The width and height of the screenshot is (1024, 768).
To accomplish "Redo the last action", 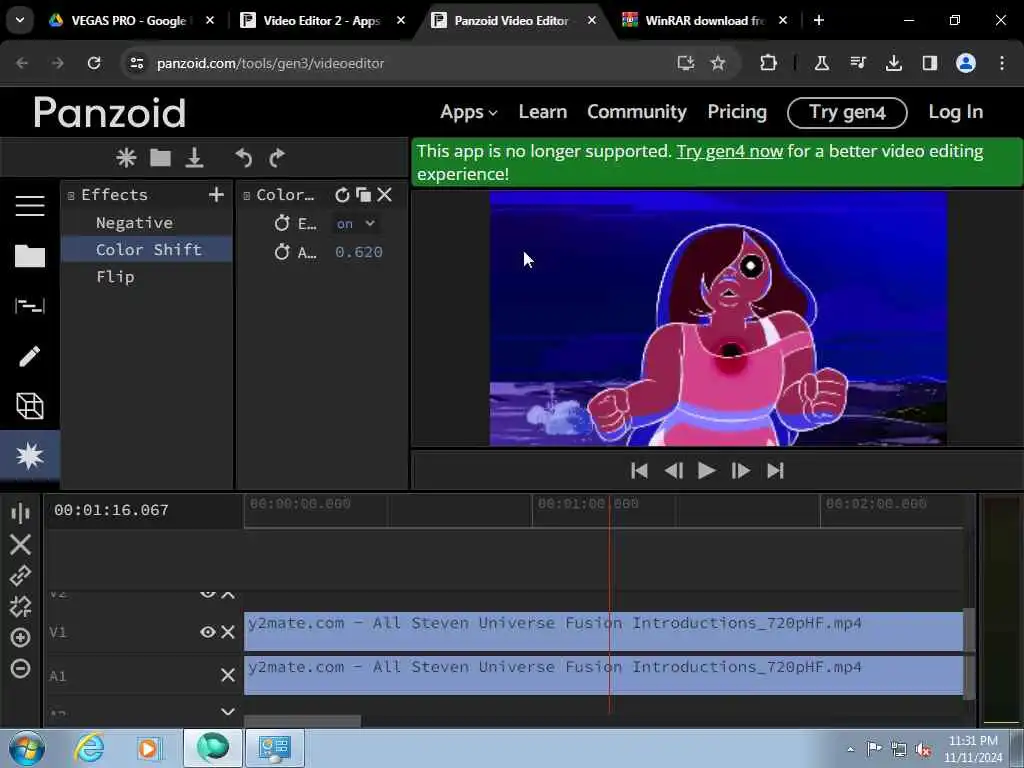I will click(277, 157).
